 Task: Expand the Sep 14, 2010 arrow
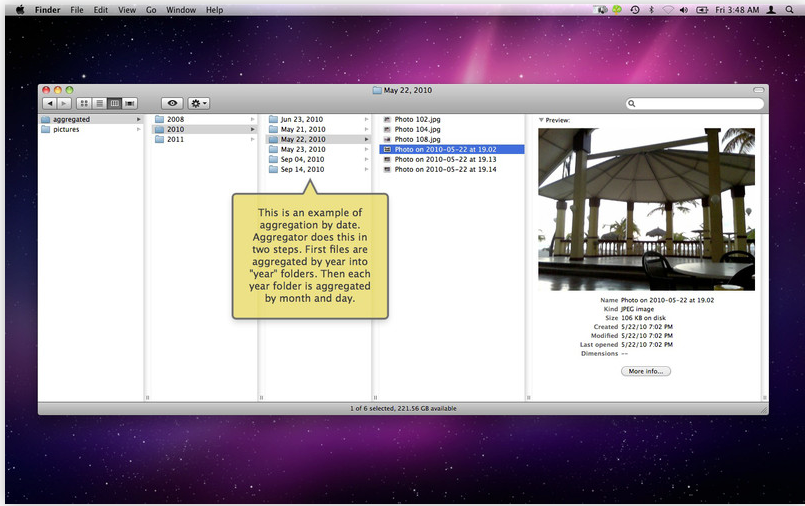367,169
